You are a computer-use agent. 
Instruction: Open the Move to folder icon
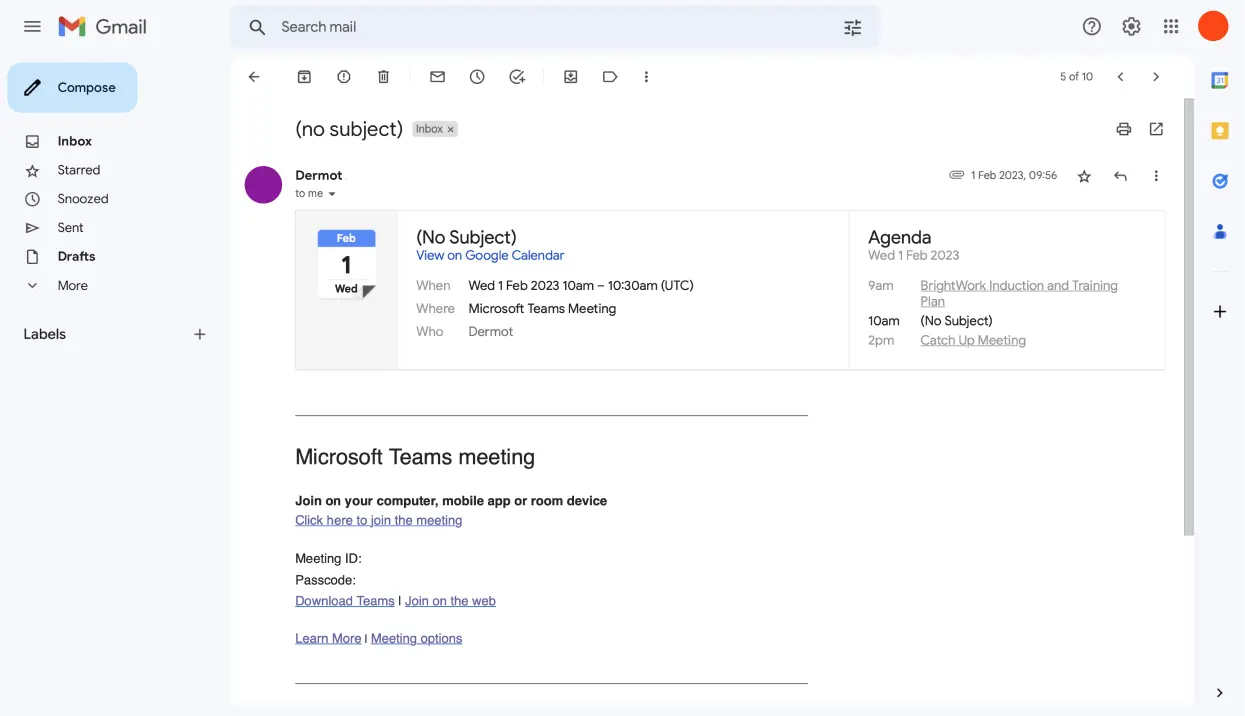[x=571, y=77]
